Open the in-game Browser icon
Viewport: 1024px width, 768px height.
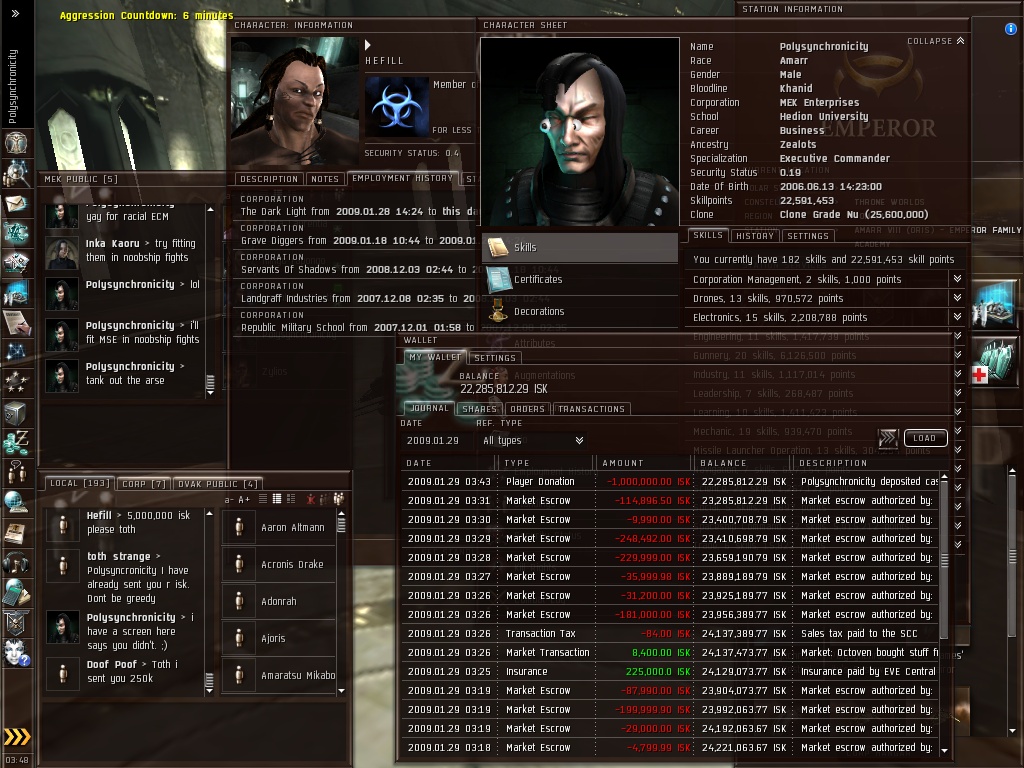16,502
